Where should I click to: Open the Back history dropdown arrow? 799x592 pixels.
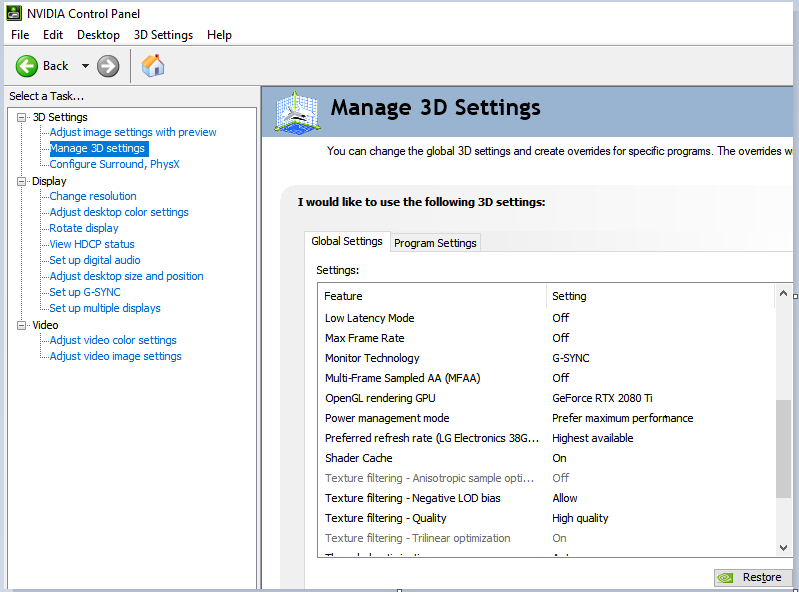pyautogui.click(x=85, y=66)
